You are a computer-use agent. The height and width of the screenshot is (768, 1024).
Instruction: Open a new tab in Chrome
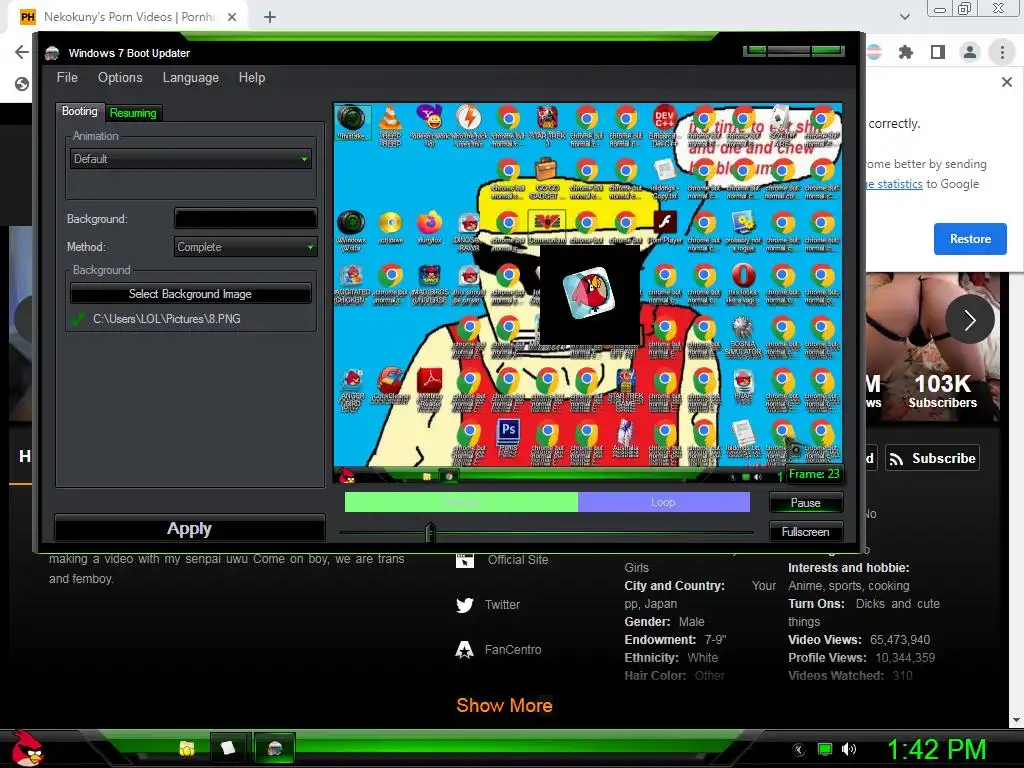pyautogui.click(x=270, y=17)
